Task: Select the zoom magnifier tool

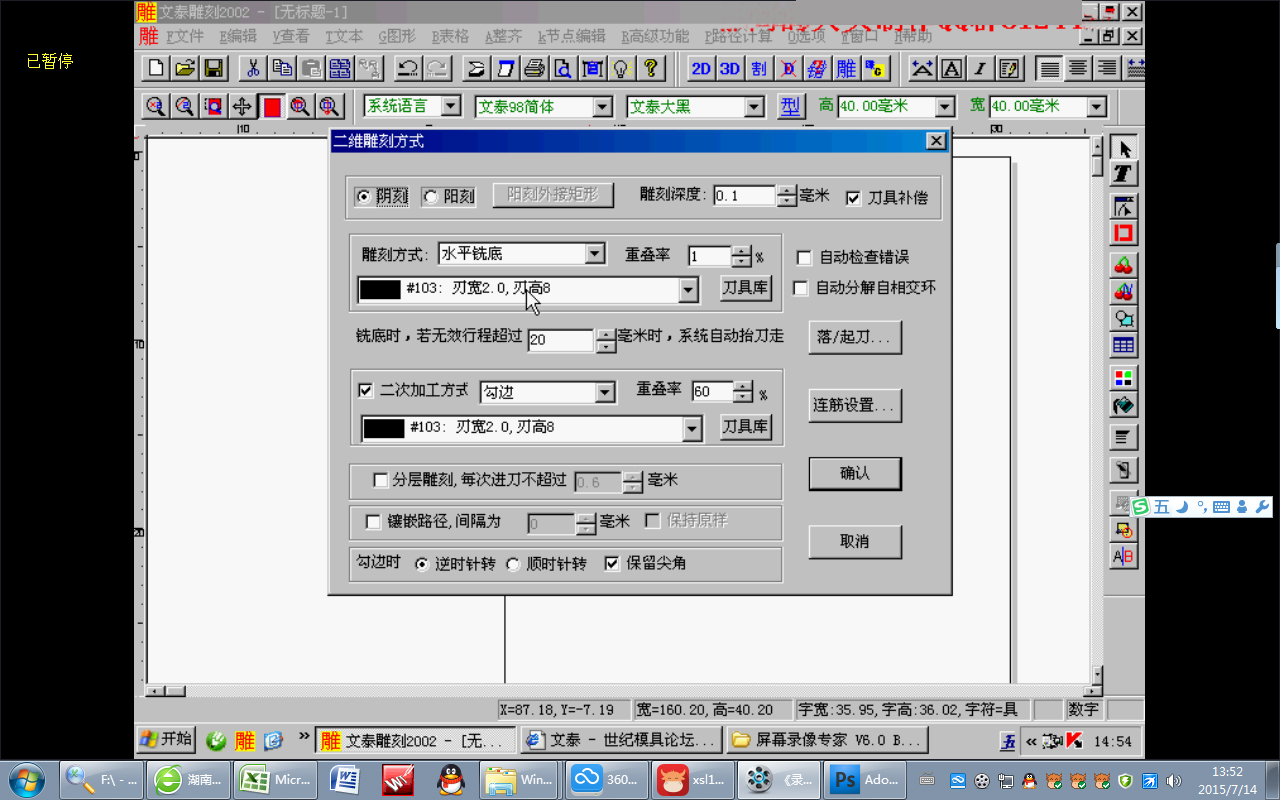Action: pyautogui.click(x=155, y=106)
